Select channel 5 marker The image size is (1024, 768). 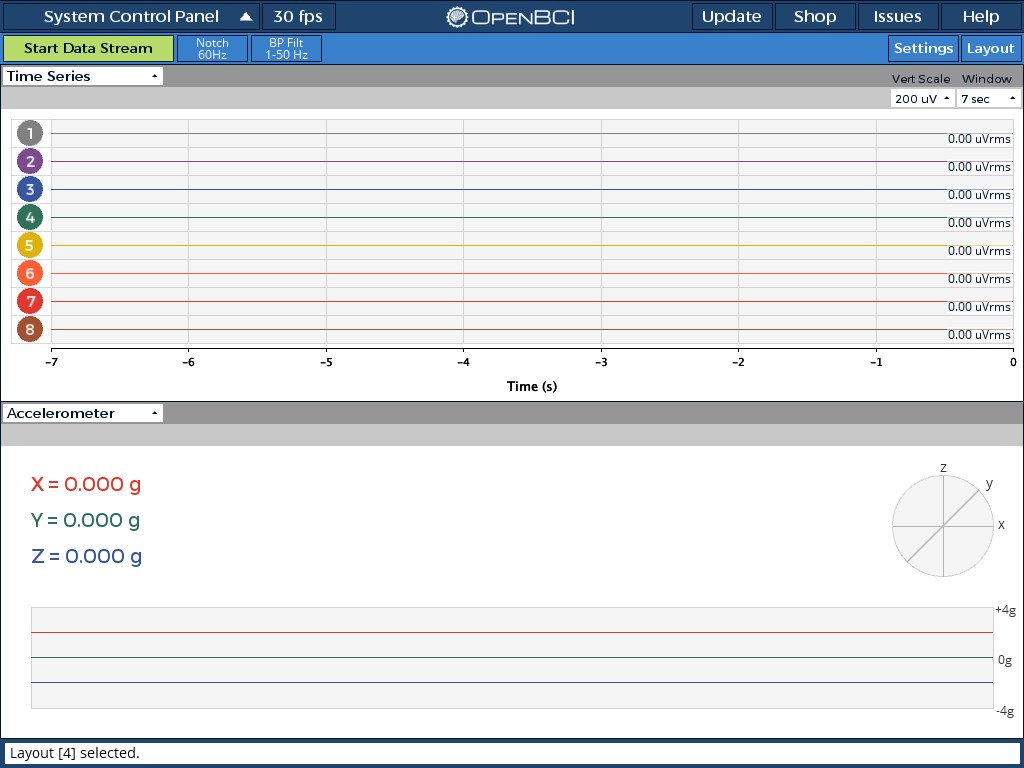tap(29, 244)
